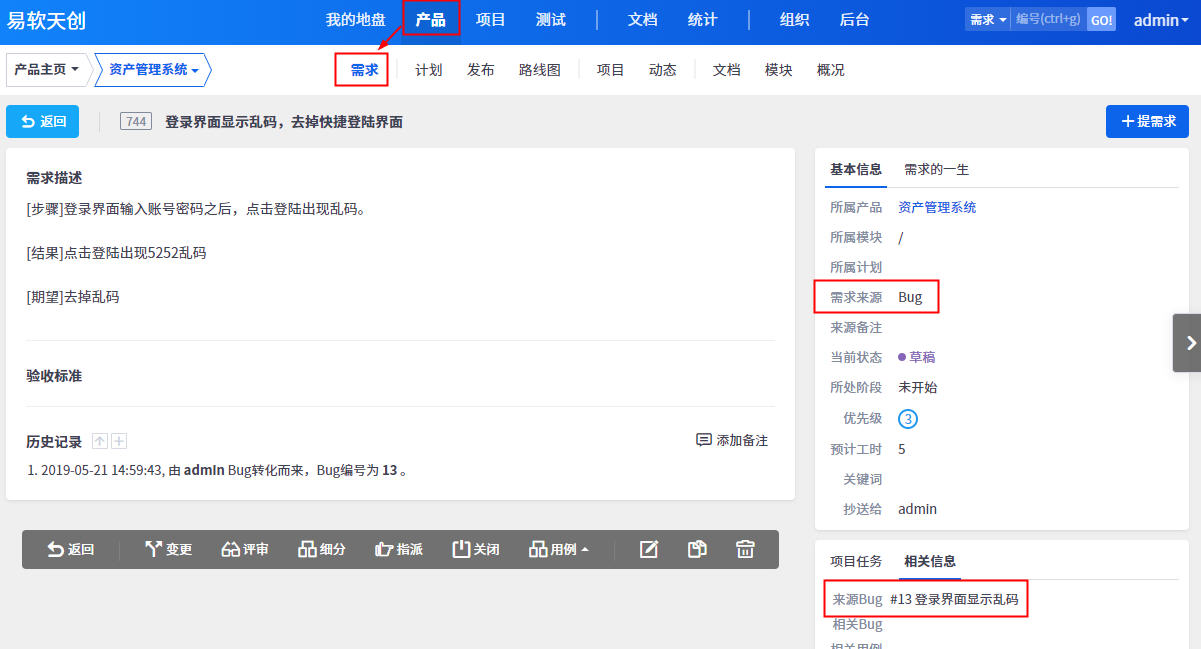Click 指派 in the action bar
This screenshot has height=649, width=1201.
click(x=398, y=549)
